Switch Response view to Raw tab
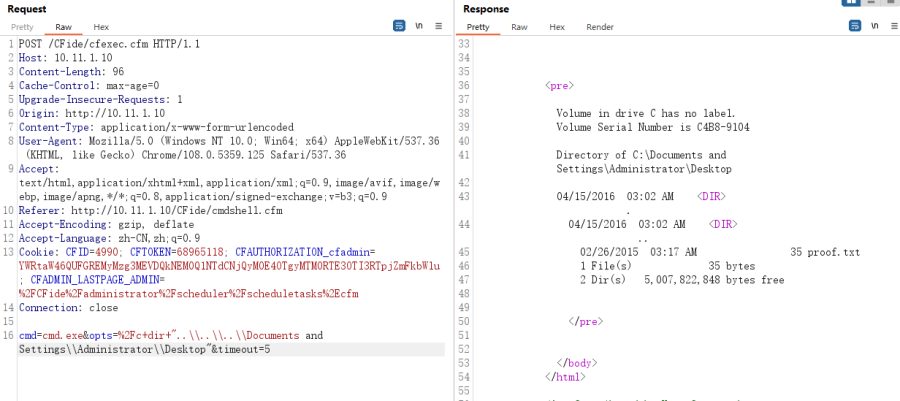 519,27
